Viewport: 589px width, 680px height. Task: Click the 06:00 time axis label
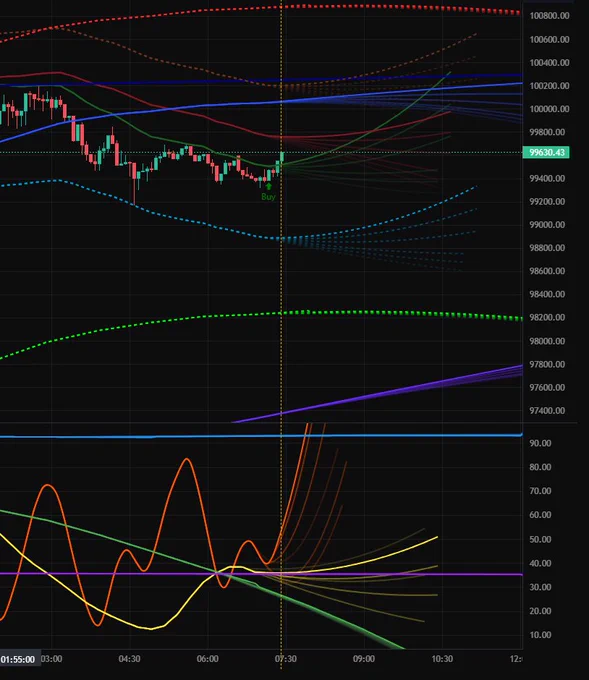(x=207, y=659)
